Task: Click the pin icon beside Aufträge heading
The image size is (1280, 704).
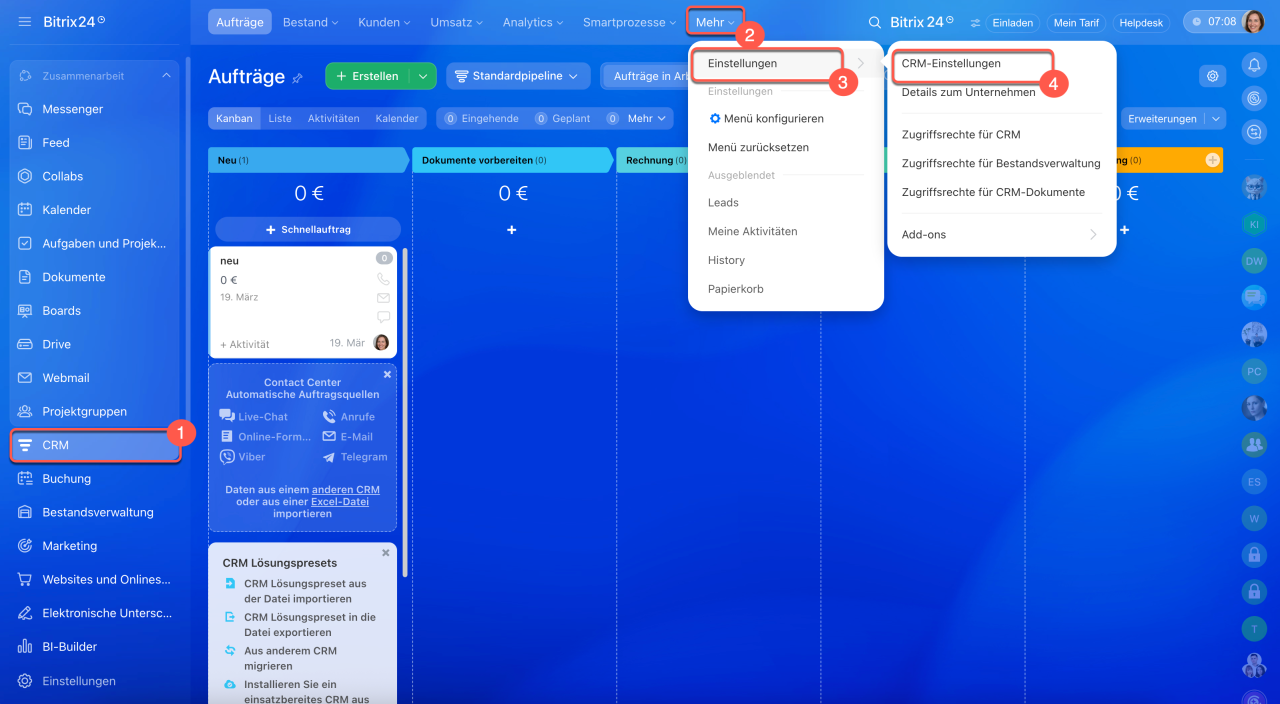Action: point(297,78)
